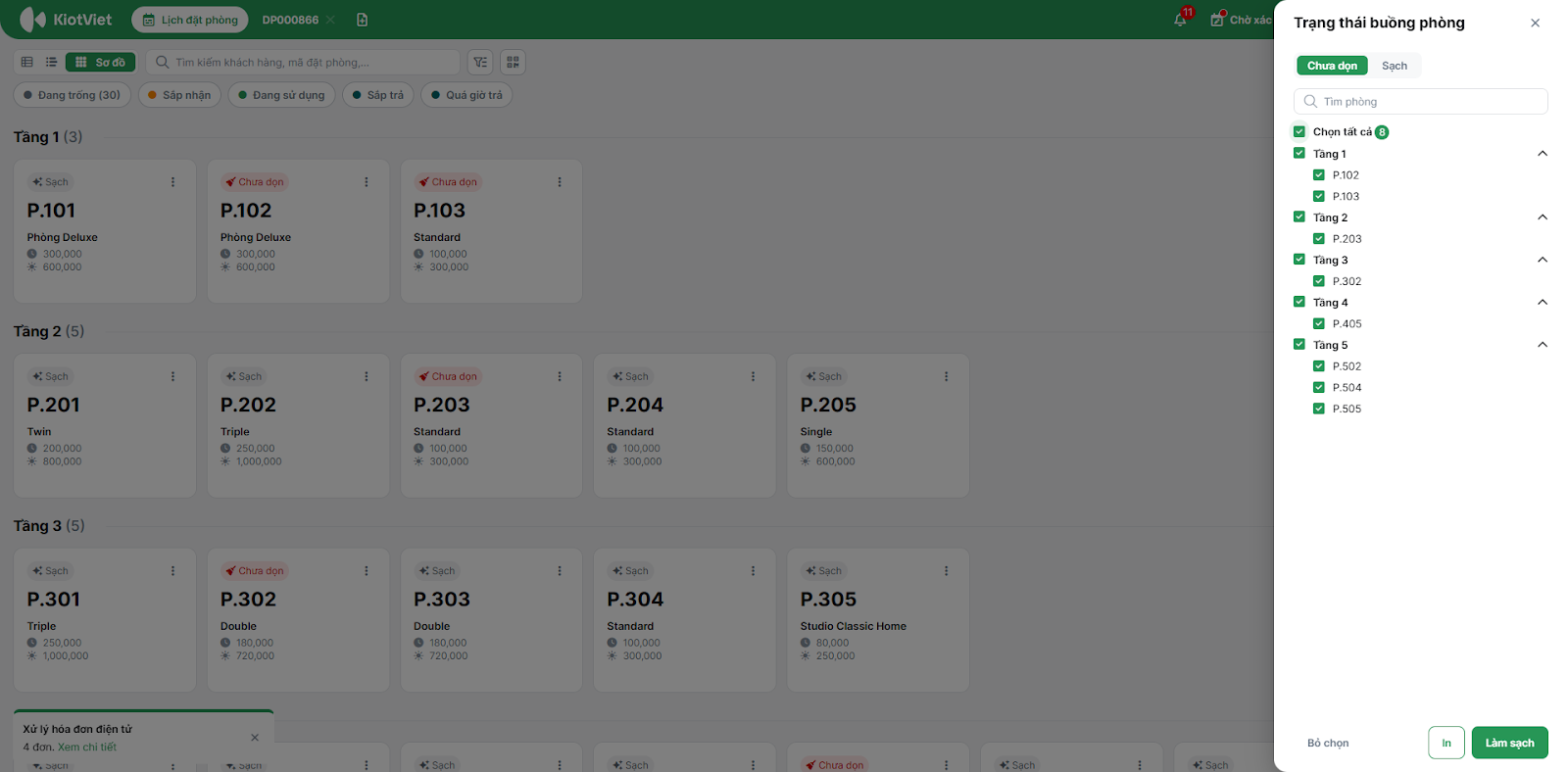
Task: Close the Trạng thái buồng phòng panel
Action: (x=1535, y=23)
